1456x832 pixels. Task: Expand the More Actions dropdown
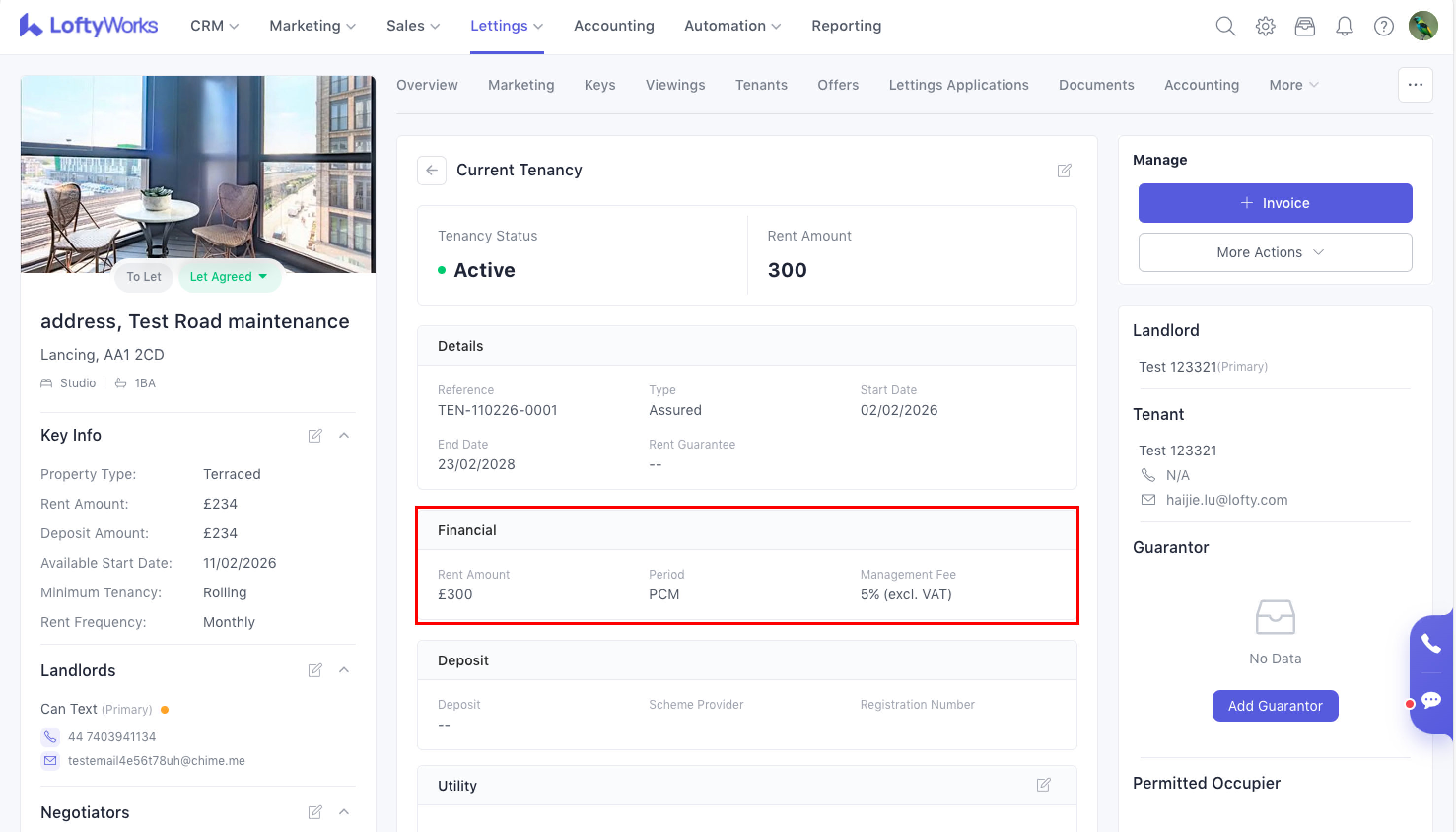pos(1275,252)
